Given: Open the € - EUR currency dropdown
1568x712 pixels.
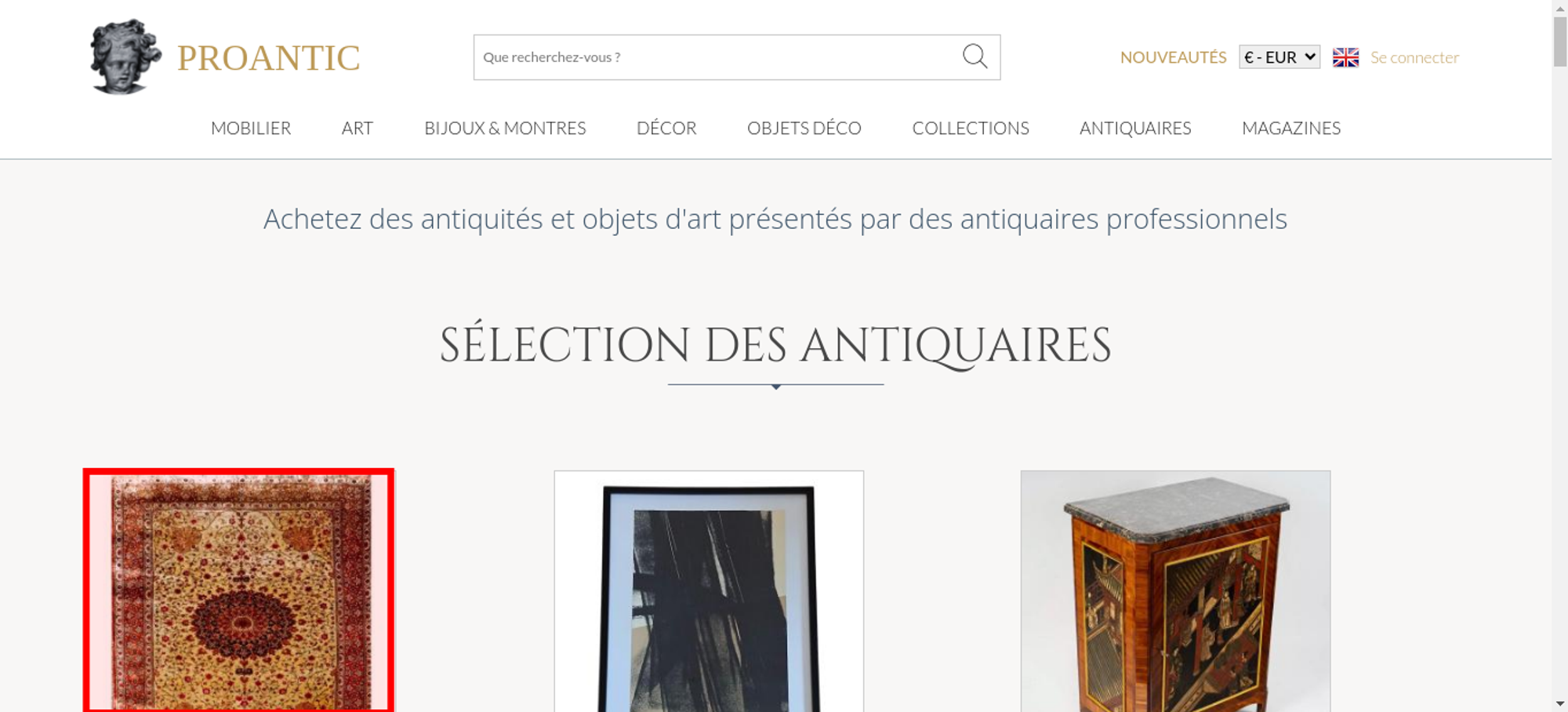Looking at the screenshot, I should pos(1279,57).
